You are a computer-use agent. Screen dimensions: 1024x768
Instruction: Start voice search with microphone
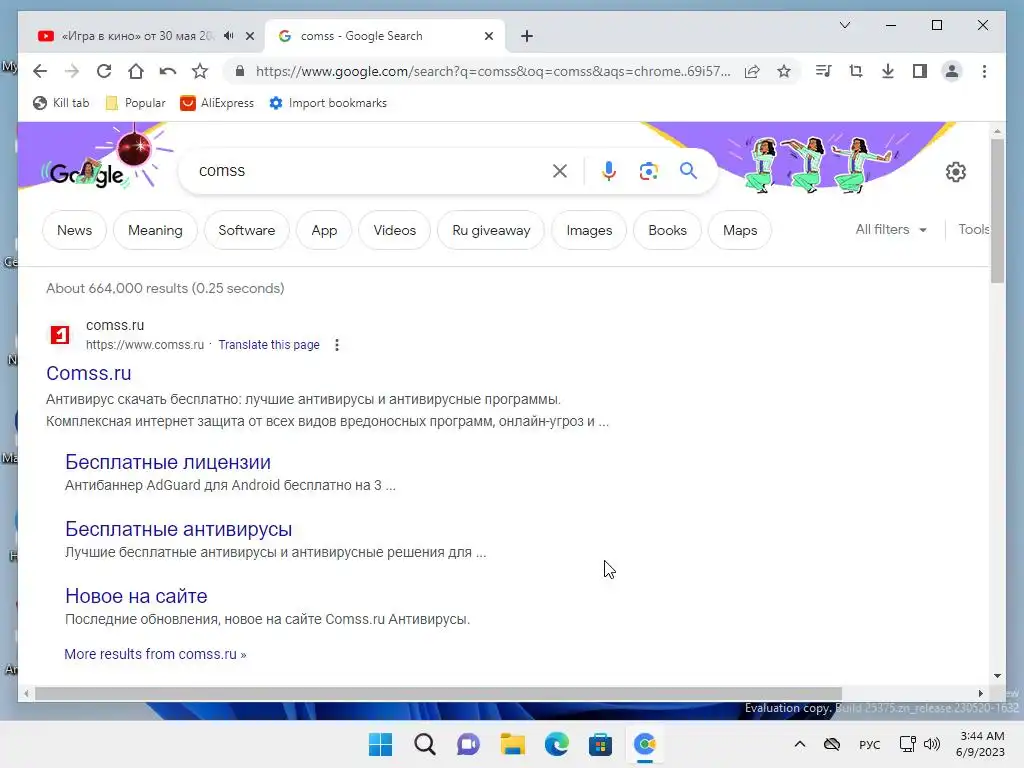609,171
